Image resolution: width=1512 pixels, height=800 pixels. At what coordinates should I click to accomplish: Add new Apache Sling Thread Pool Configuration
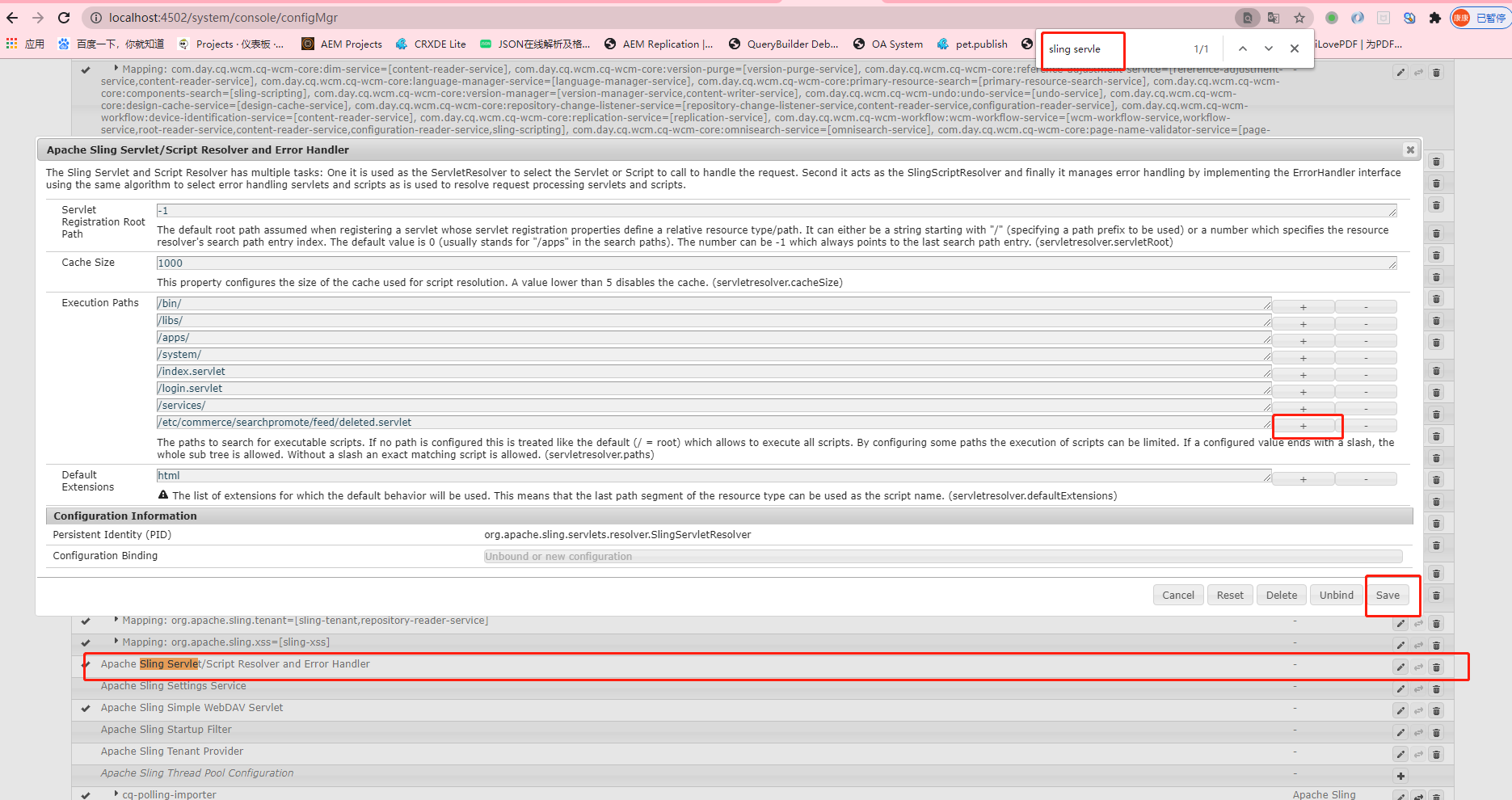click(1400, 776)
